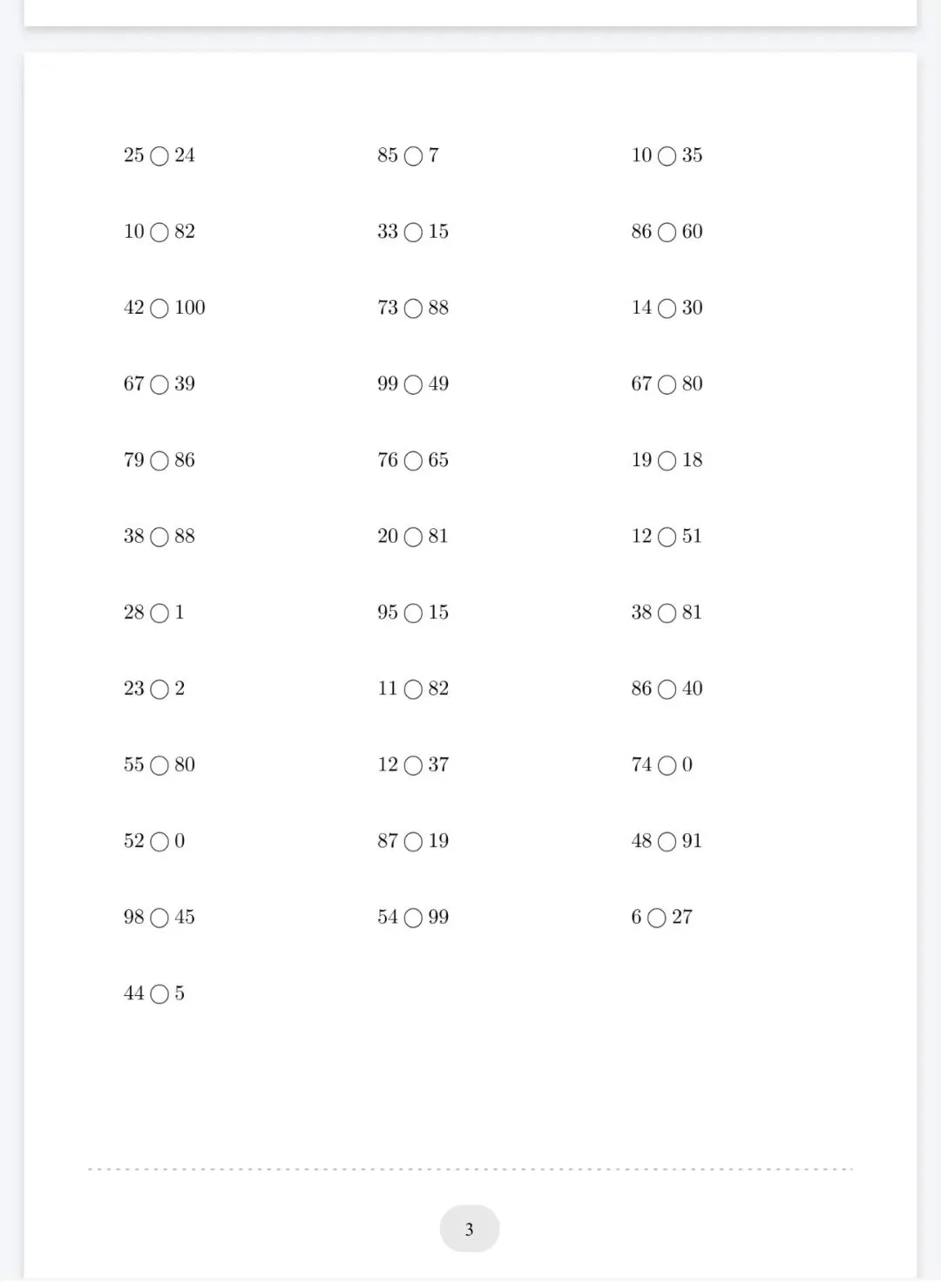Click the blank circle between 14 and 30
941x1288 pixels.
tap(667, 309)
